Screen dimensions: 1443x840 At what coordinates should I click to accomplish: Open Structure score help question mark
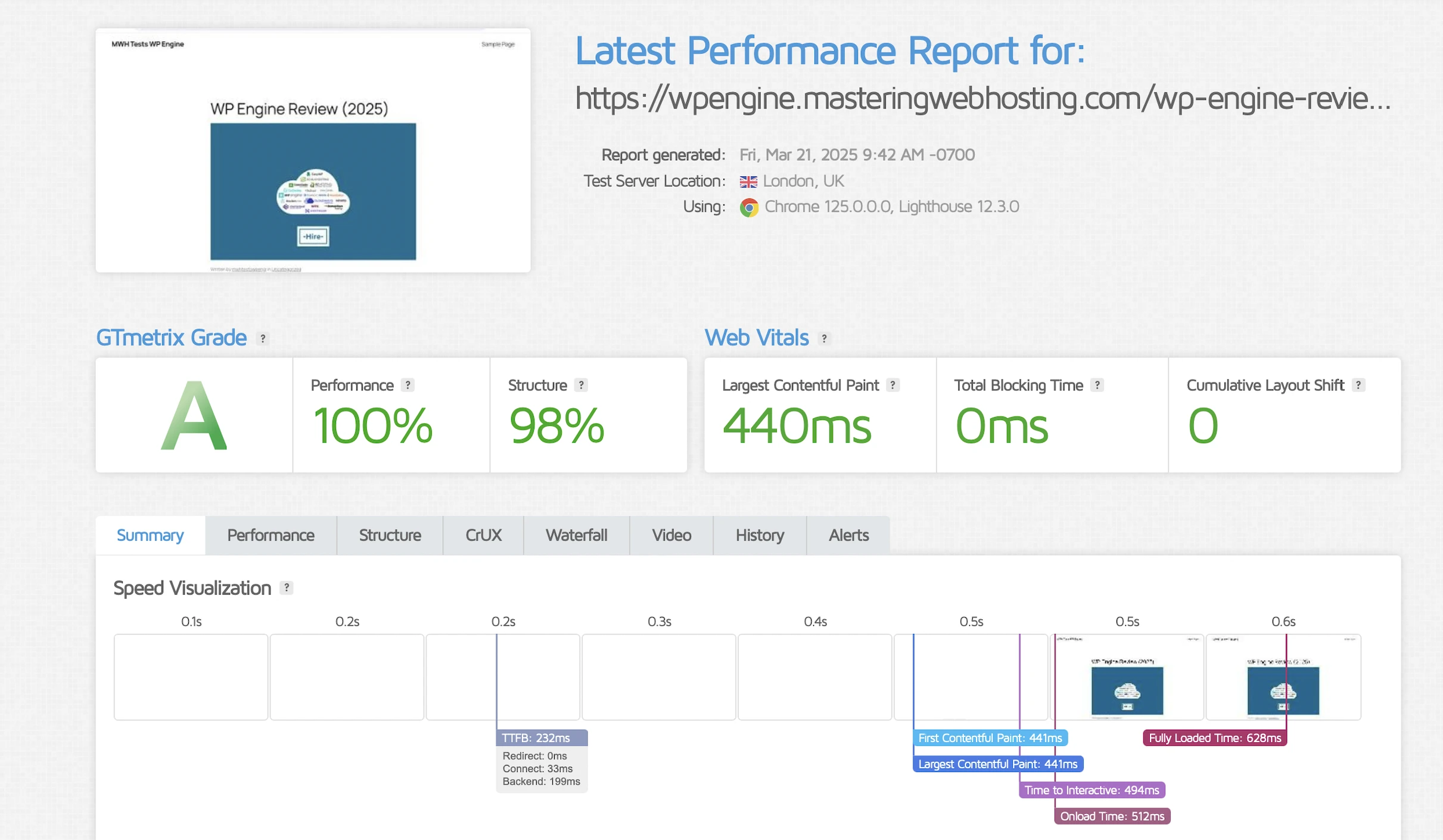pos(581,385)
